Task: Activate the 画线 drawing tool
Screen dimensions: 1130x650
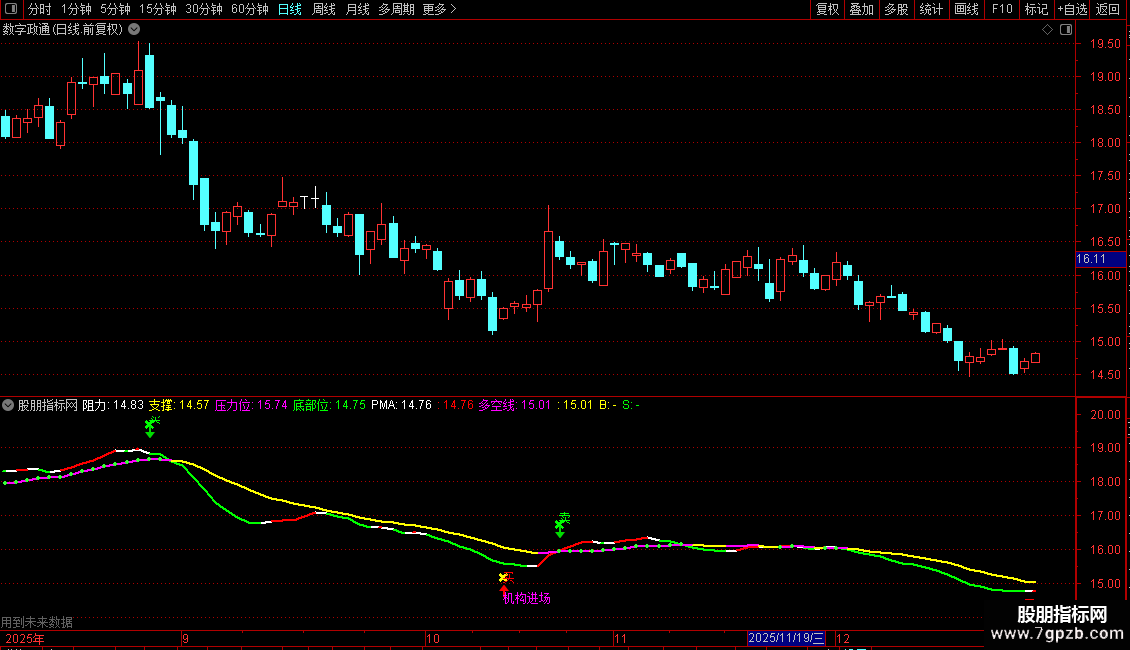Action: [x=966, y=9]
